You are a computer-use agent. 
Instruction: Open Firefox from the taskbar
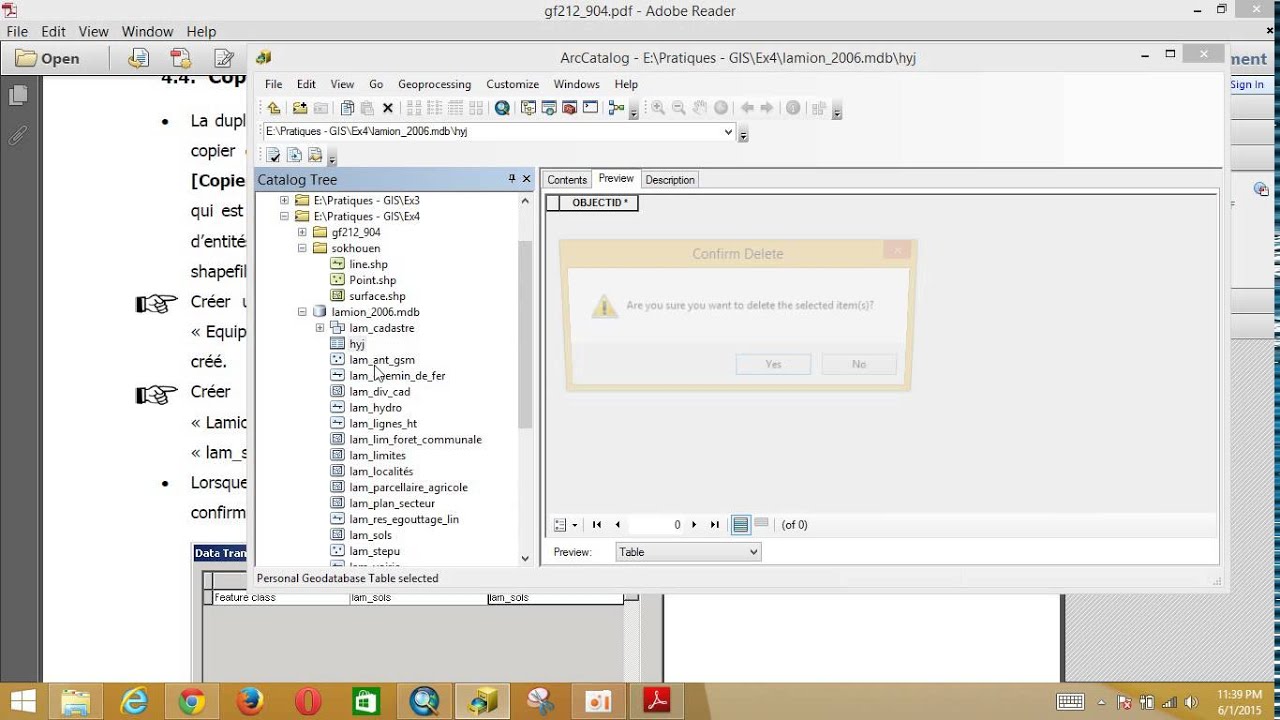pos(250,702)
